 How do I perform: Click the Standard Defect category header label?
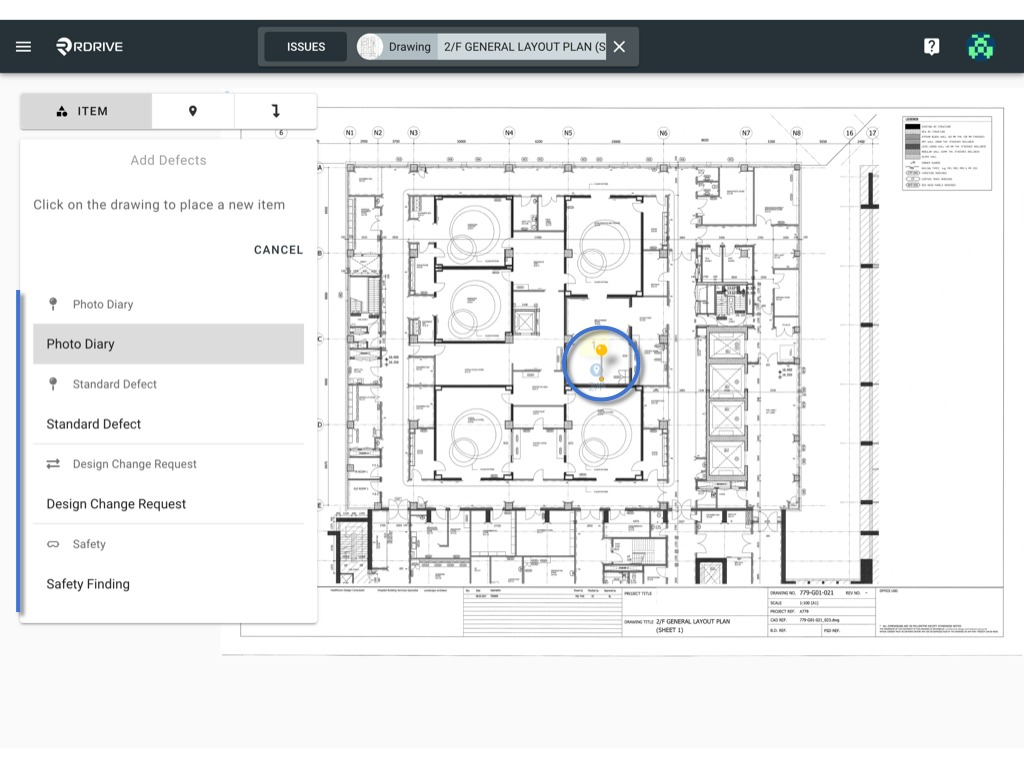click(115, 384)
